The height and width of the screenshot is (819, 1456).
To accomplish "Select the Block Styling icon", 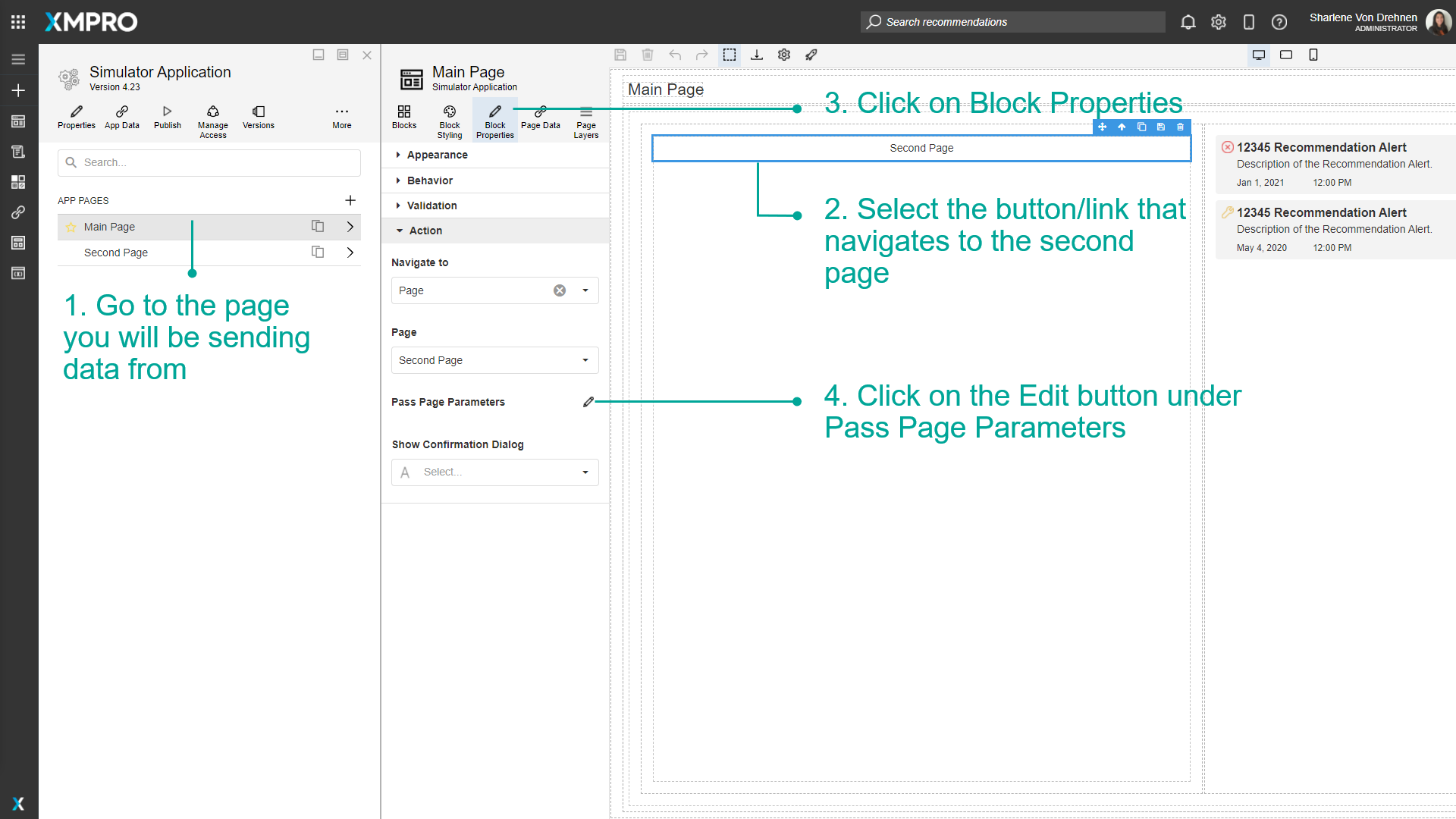I will [x=449, y=119].
